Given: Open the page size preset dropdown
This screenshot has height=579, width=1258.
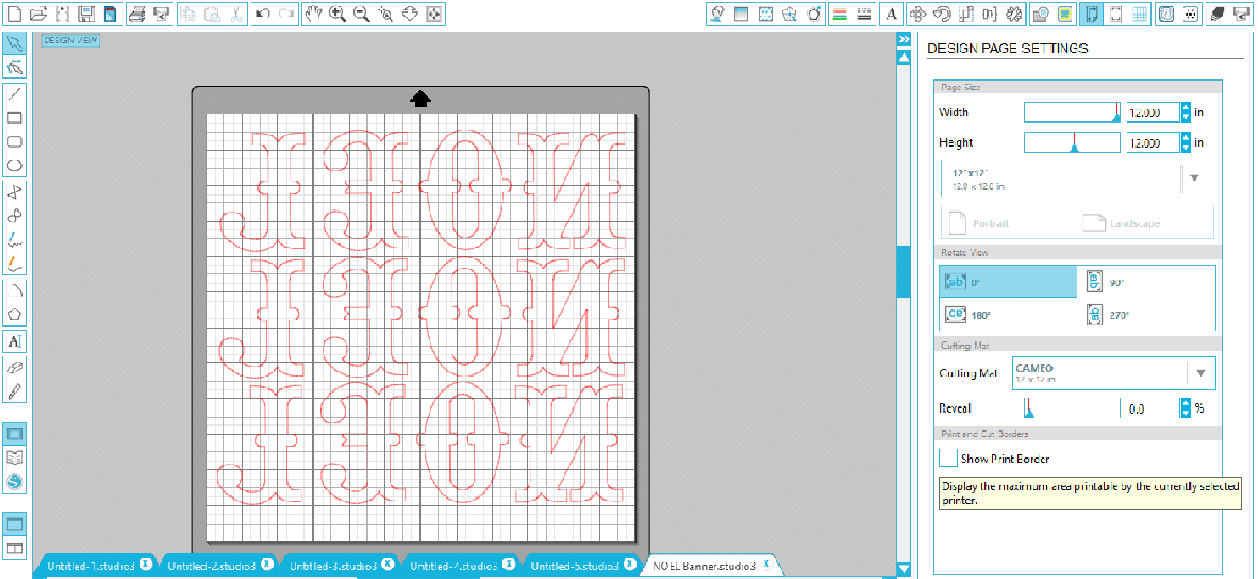Looking at the screenshot, I should (1194, 178).
